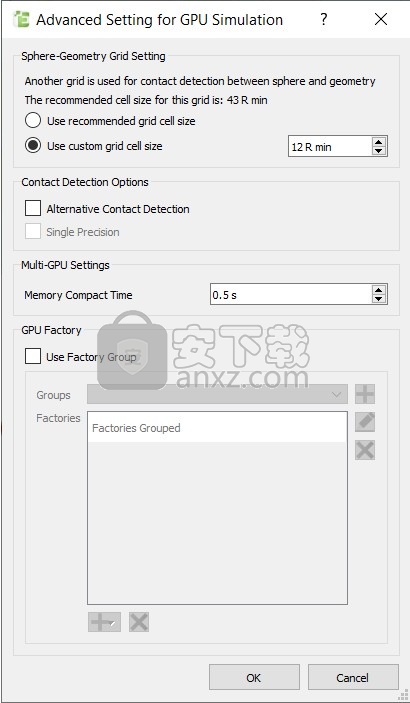The height and width of the screenshot is (703, 410).
Task: Click the edit group pencil icon
Action: point(365,422)
